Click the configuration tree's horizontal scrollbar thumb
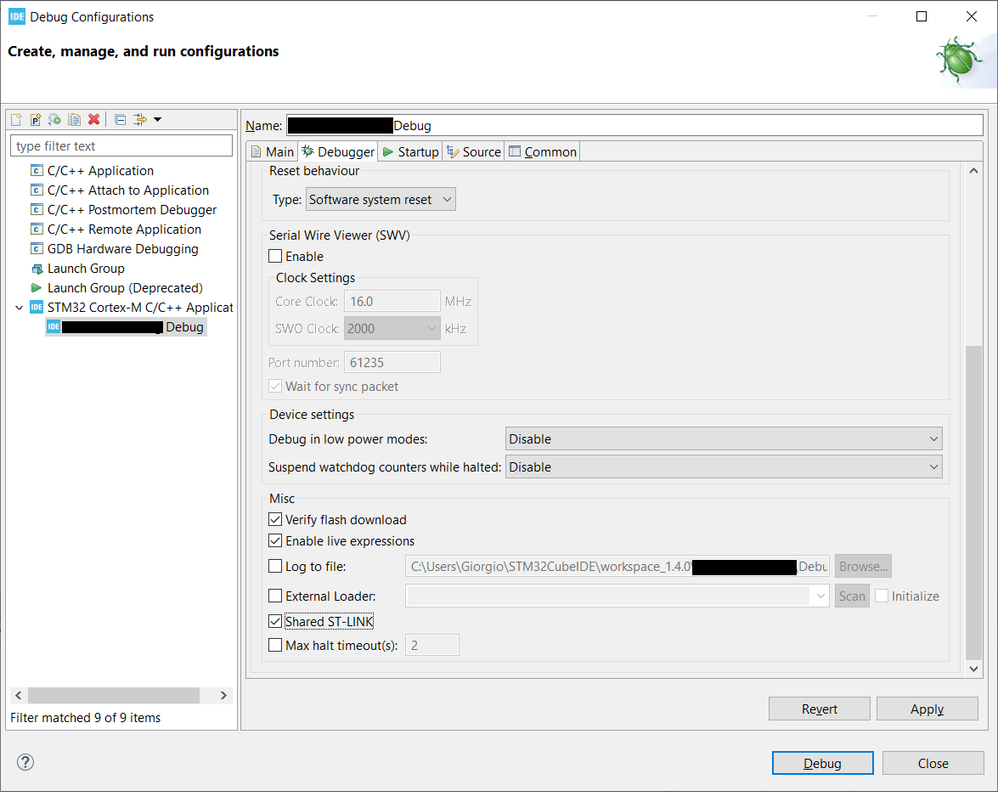998x792 pixels. point(113,695)
